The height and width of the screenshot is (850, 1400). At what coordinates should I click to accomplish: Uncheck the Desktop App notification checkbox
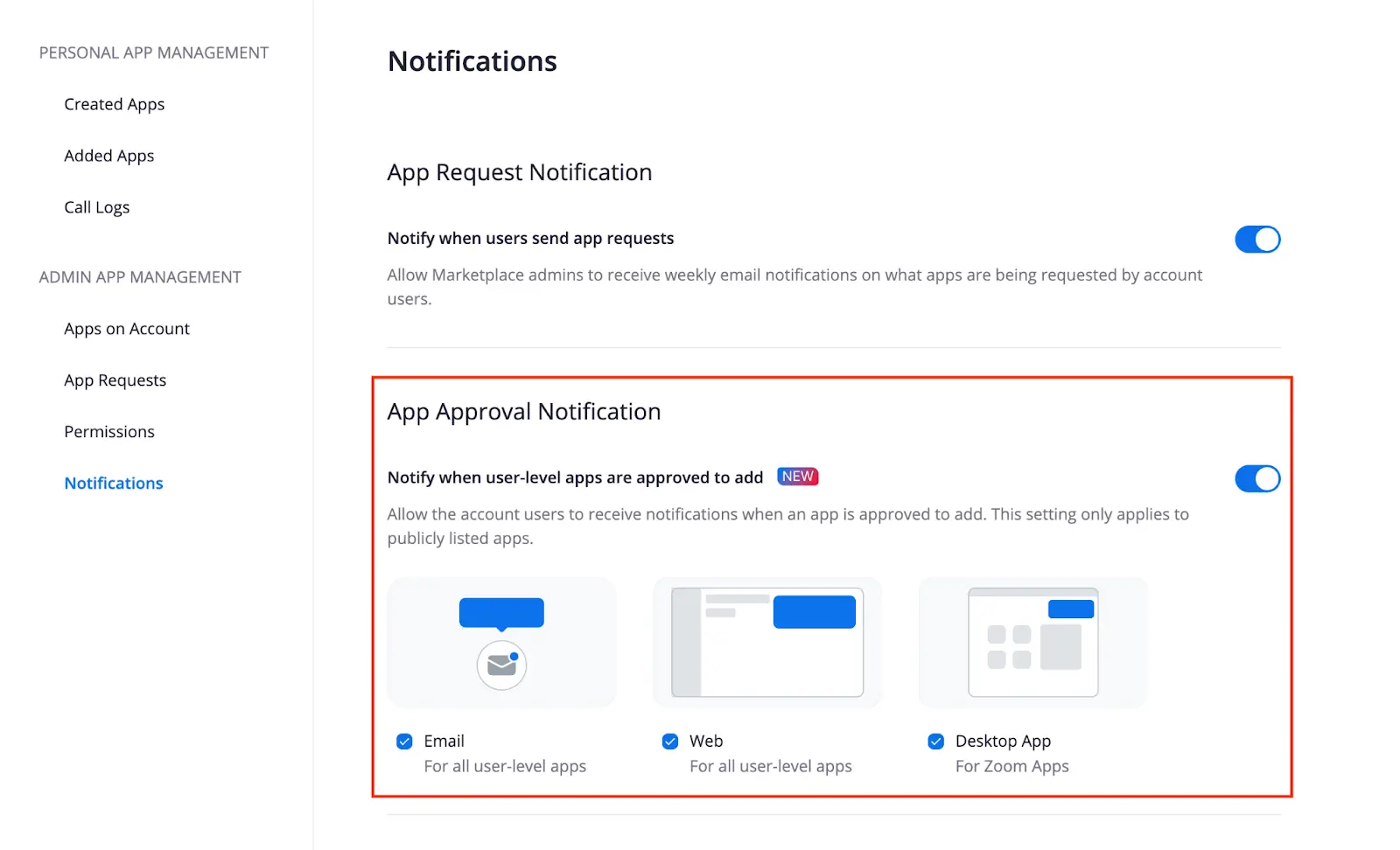coord(934,741)
